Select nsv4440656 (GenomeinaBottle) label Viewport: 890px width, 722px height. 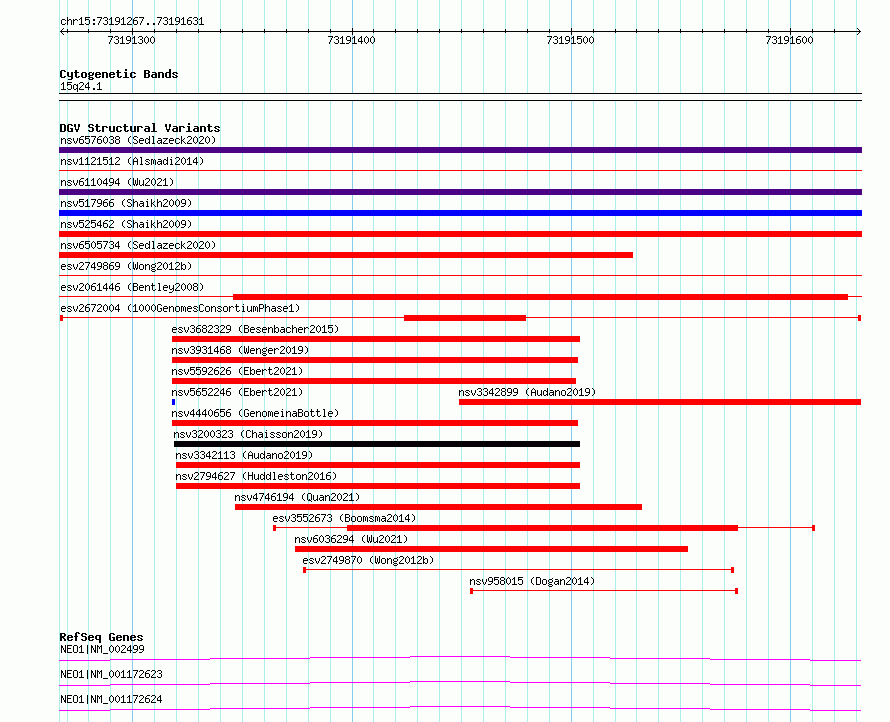coord(255,413)
